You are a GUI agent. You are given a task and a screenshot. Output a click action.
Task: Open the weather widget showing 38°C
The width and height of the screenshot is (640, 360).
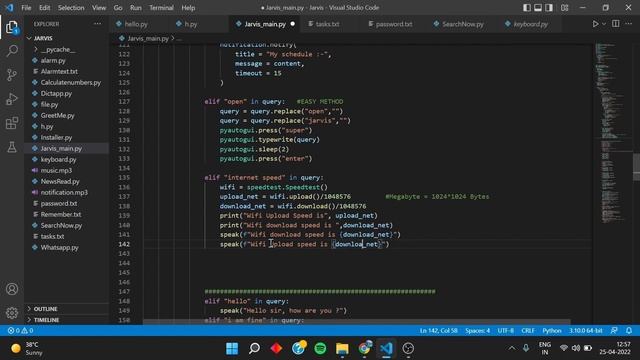tap(27, 348)
